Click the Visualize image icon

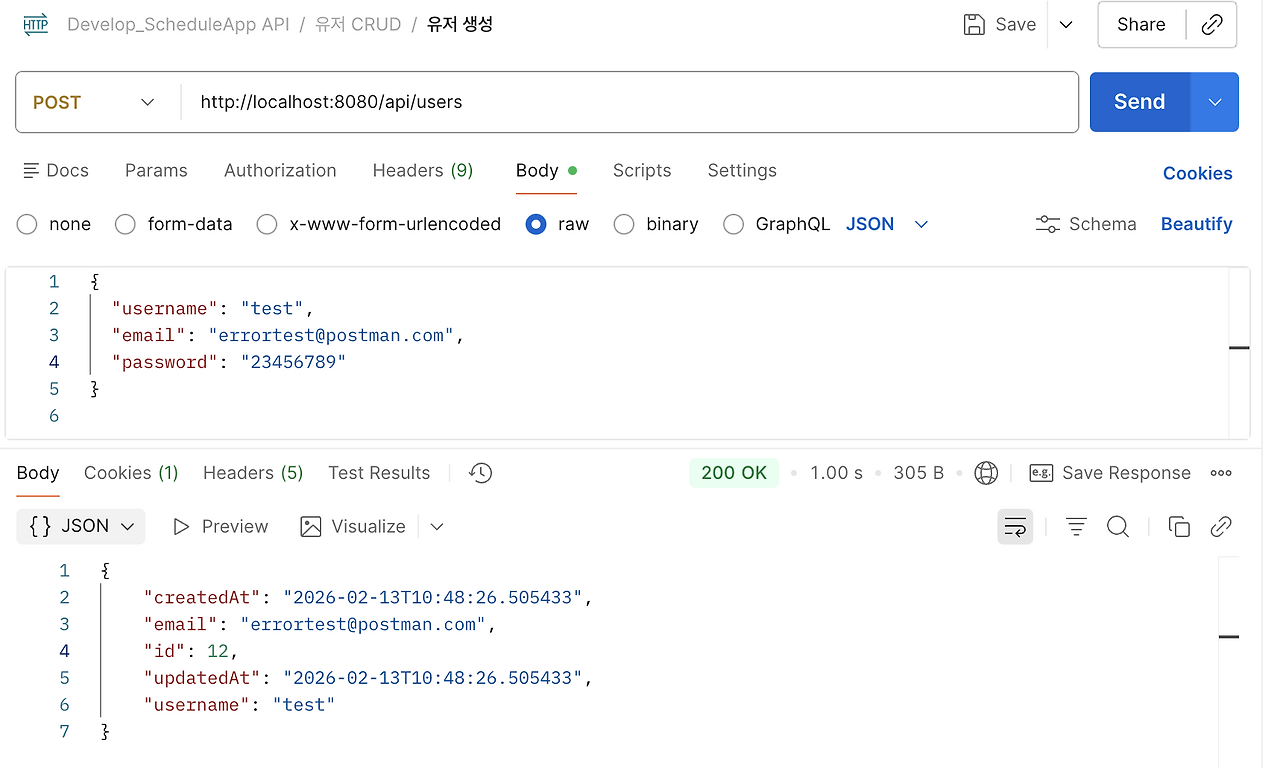tap(311, 526)
